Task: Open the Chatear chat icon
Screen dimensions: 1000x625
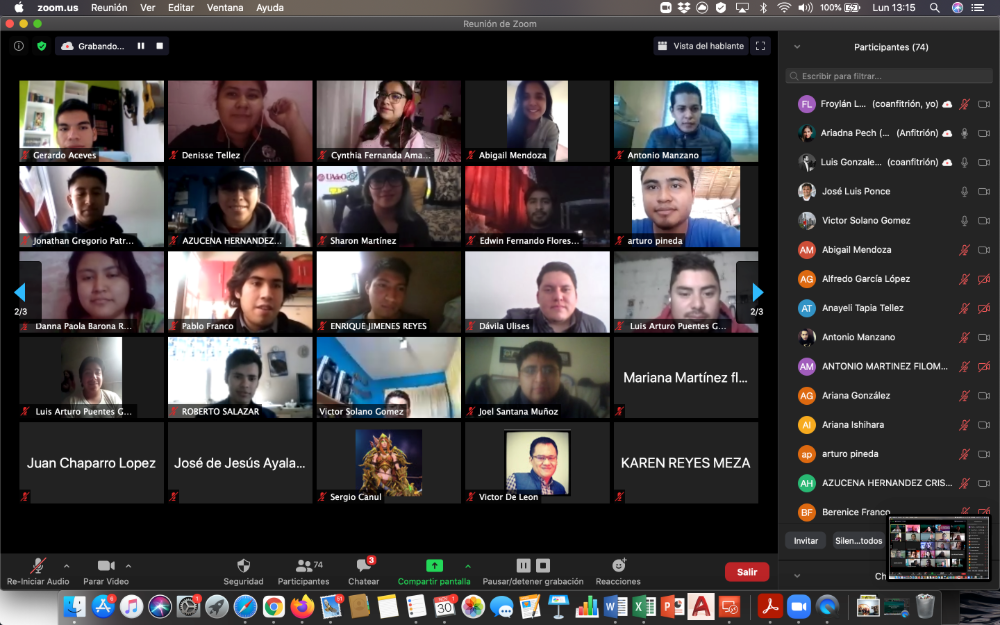Action: click(x=363, y=566)
